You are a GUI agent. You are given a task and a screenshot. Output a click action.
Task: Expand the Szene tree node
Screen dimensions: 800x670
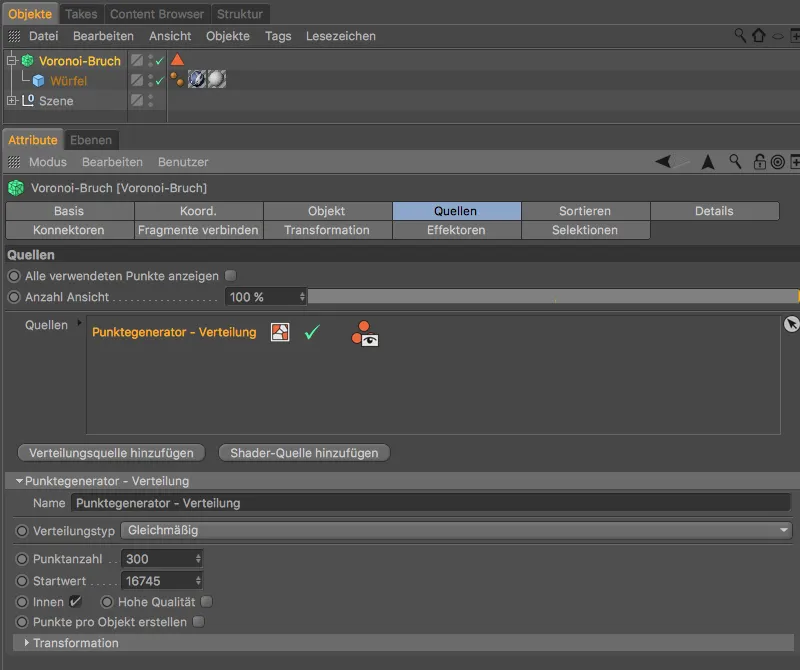12,101
